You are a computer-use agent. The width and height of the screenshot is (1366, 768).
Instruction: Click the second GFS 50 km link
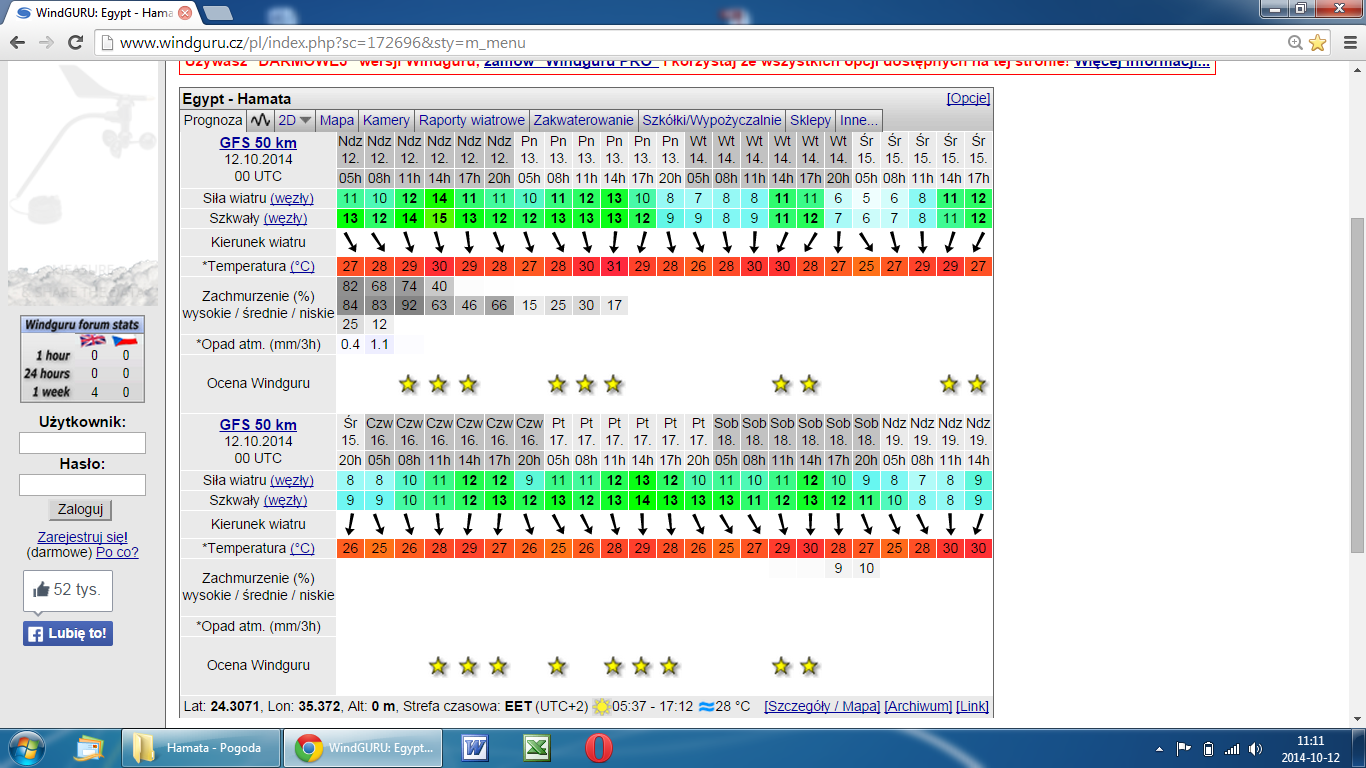pyautogui.click(x=258, y=425)
